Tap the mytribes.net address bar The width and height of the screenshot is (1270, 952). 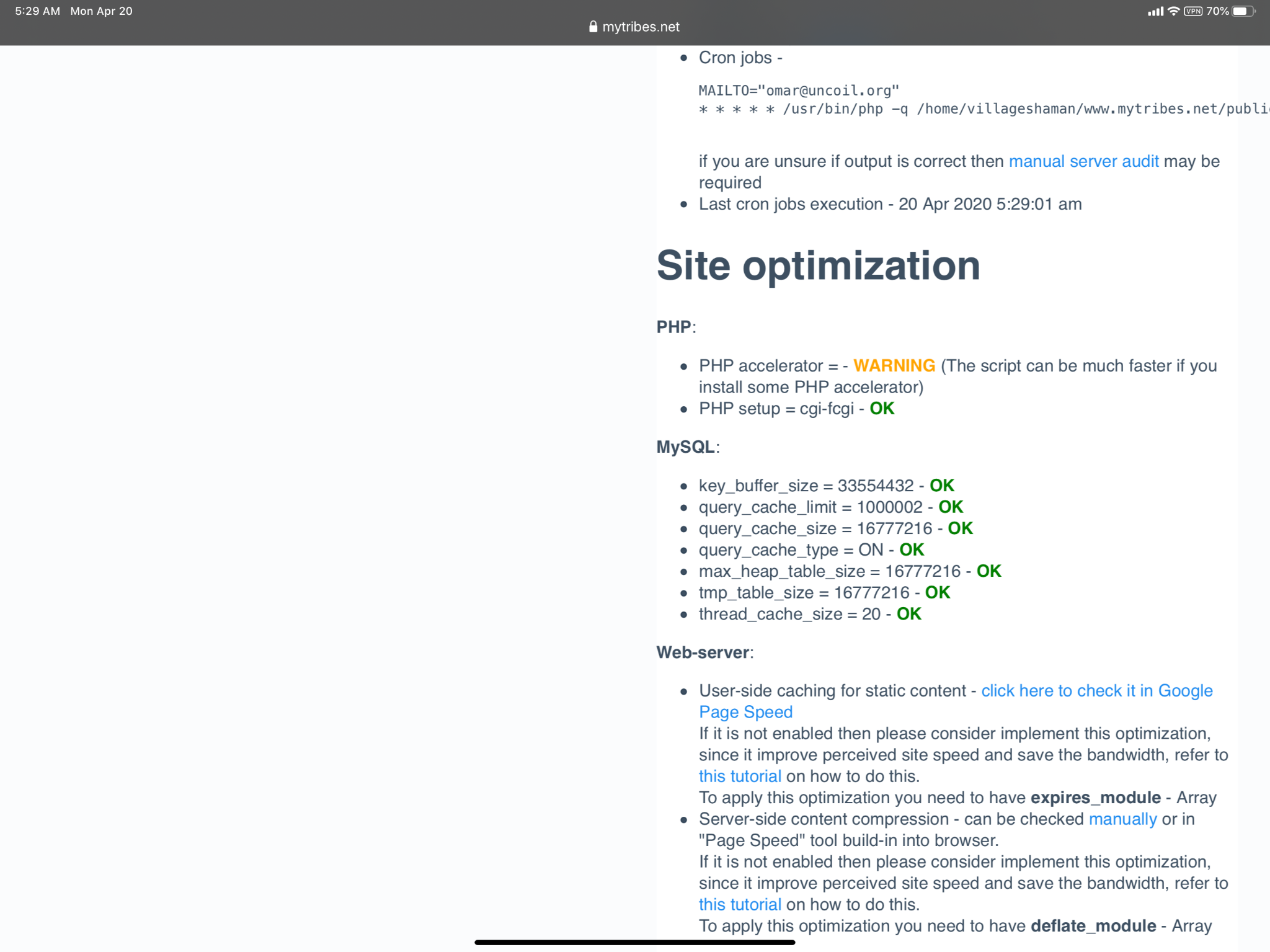(641, 27)
